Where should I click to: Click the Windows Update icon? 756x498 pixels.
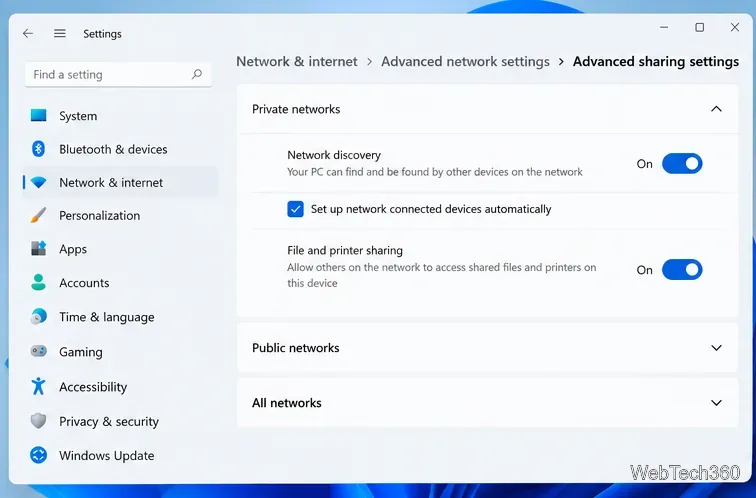click(x=39, y=455)
